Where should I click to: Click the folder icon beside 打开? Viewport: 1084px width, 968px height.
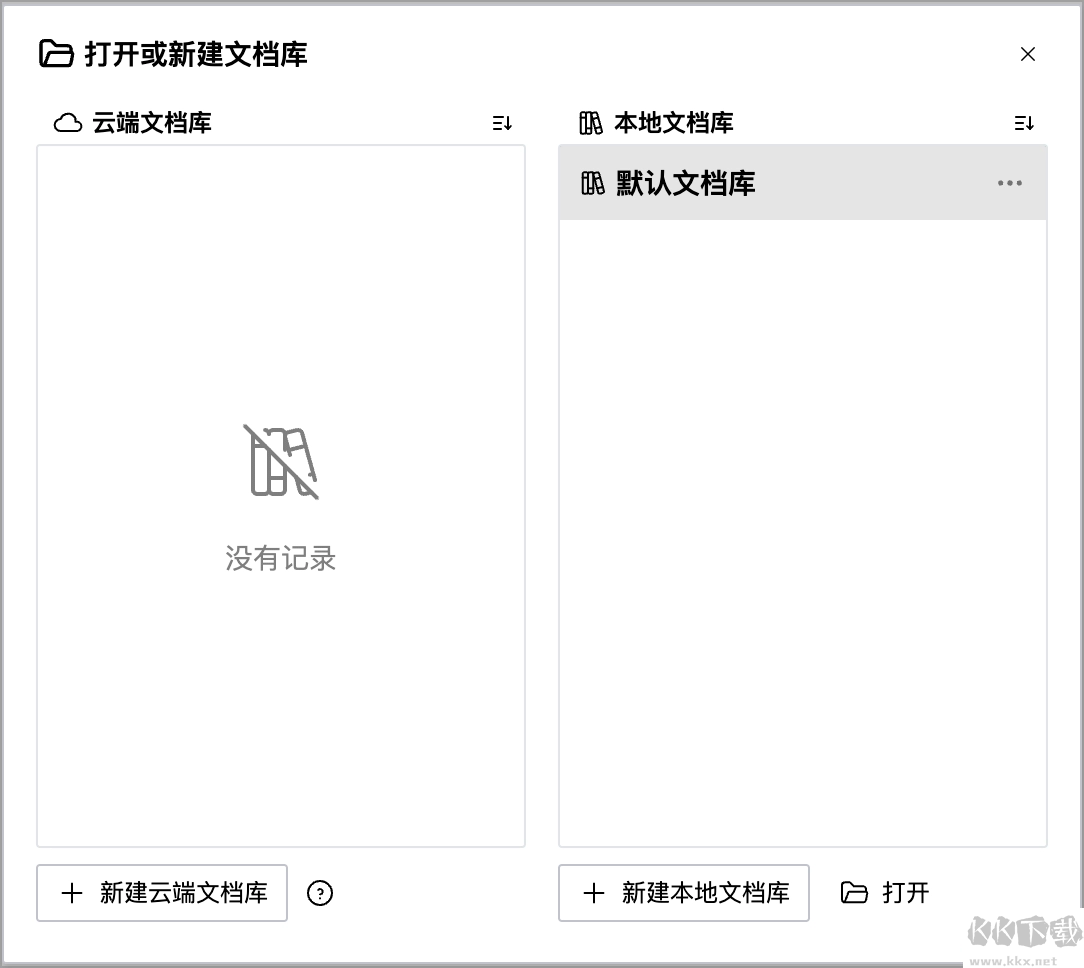854,893
